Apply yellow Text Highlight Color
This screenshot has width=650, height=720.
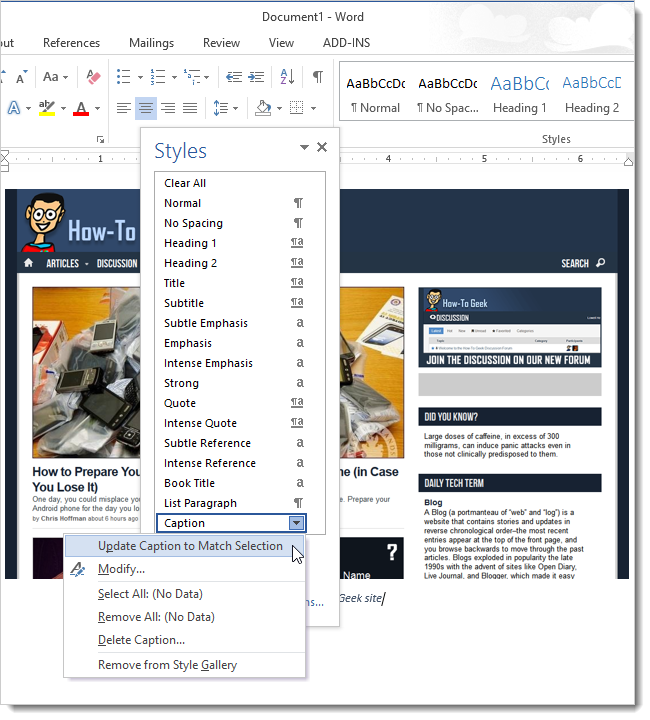tap(47, 108)
